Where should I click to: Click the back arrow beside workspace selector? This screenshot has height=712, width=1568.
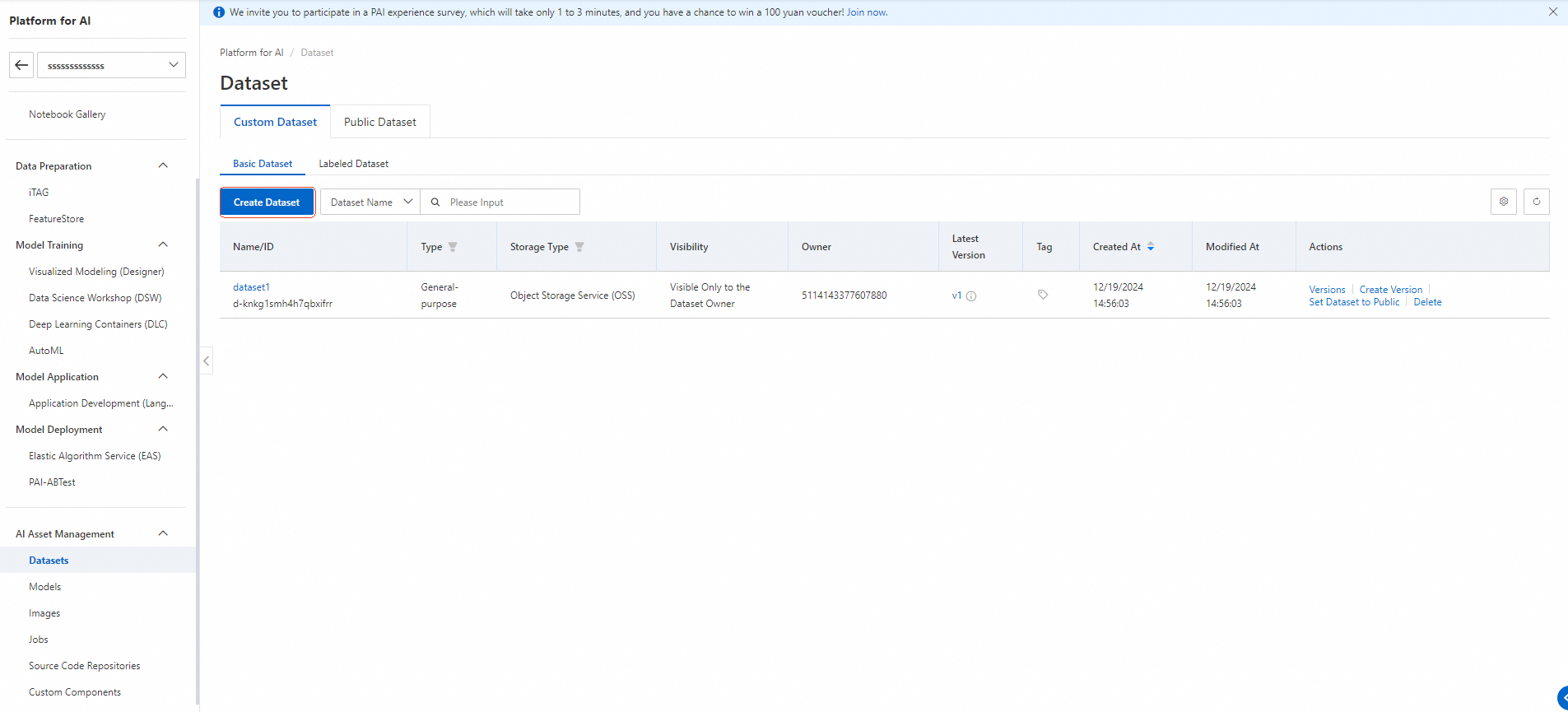[x=22, y=65]
